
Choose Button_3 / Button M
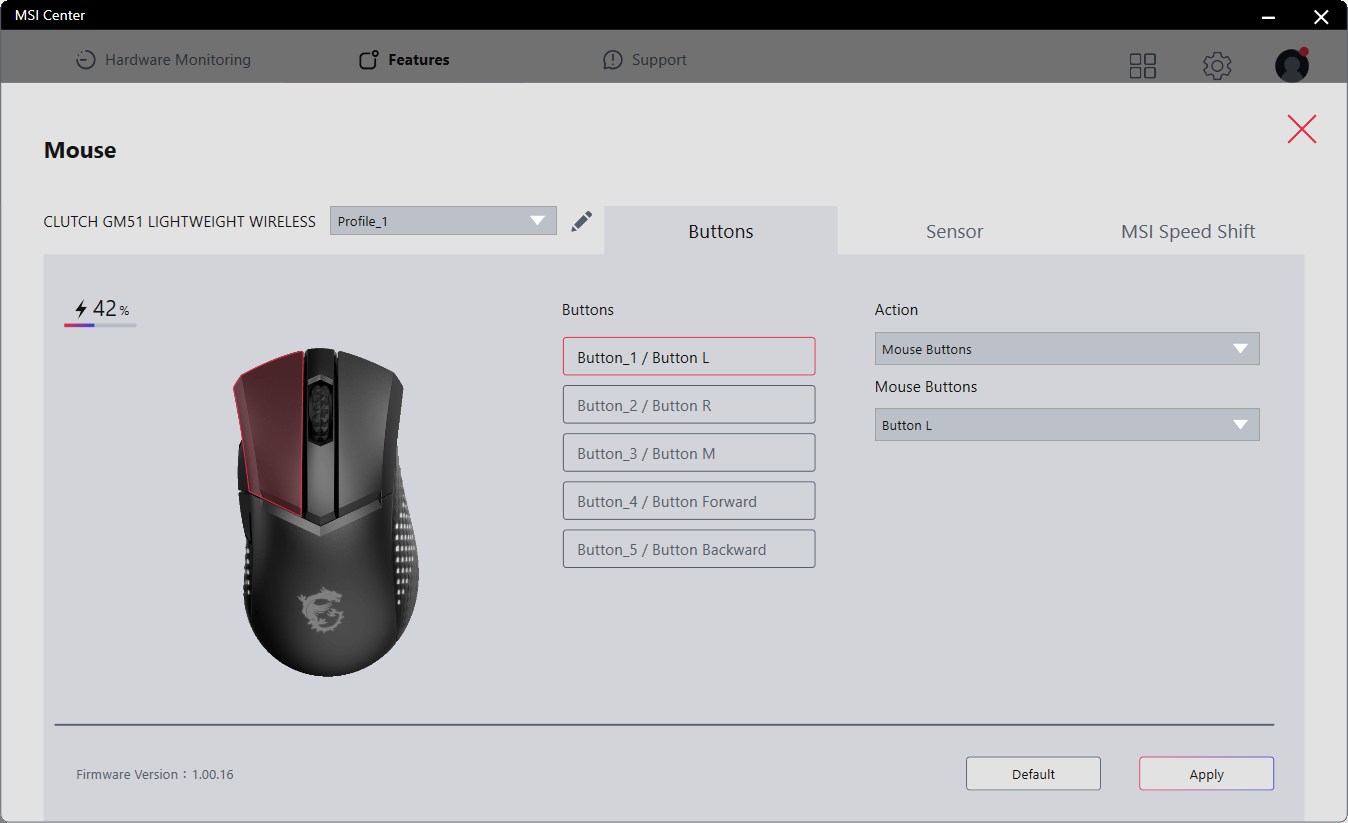click(x=689, y=453)
